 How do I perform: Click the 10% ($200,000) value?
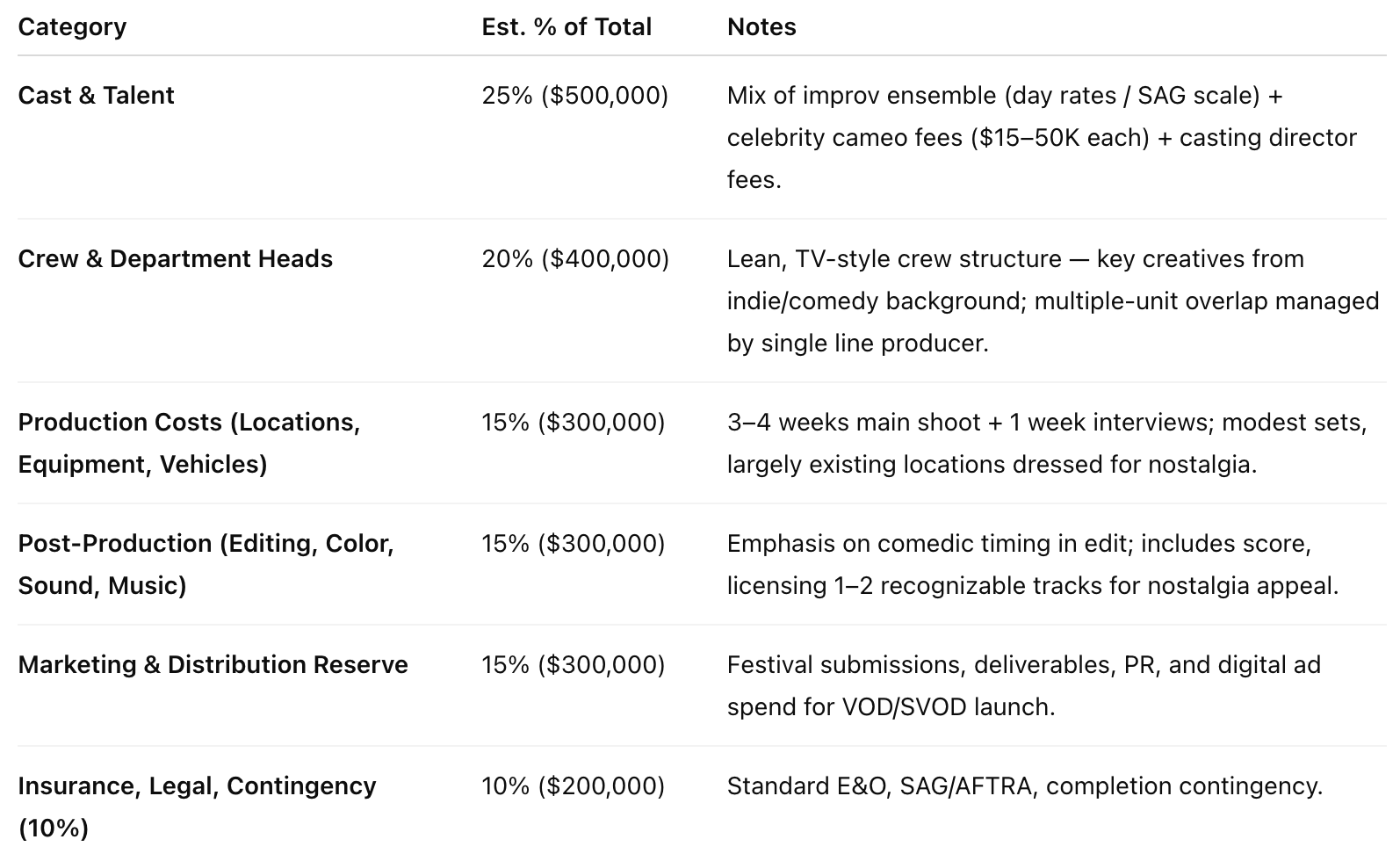574,786
